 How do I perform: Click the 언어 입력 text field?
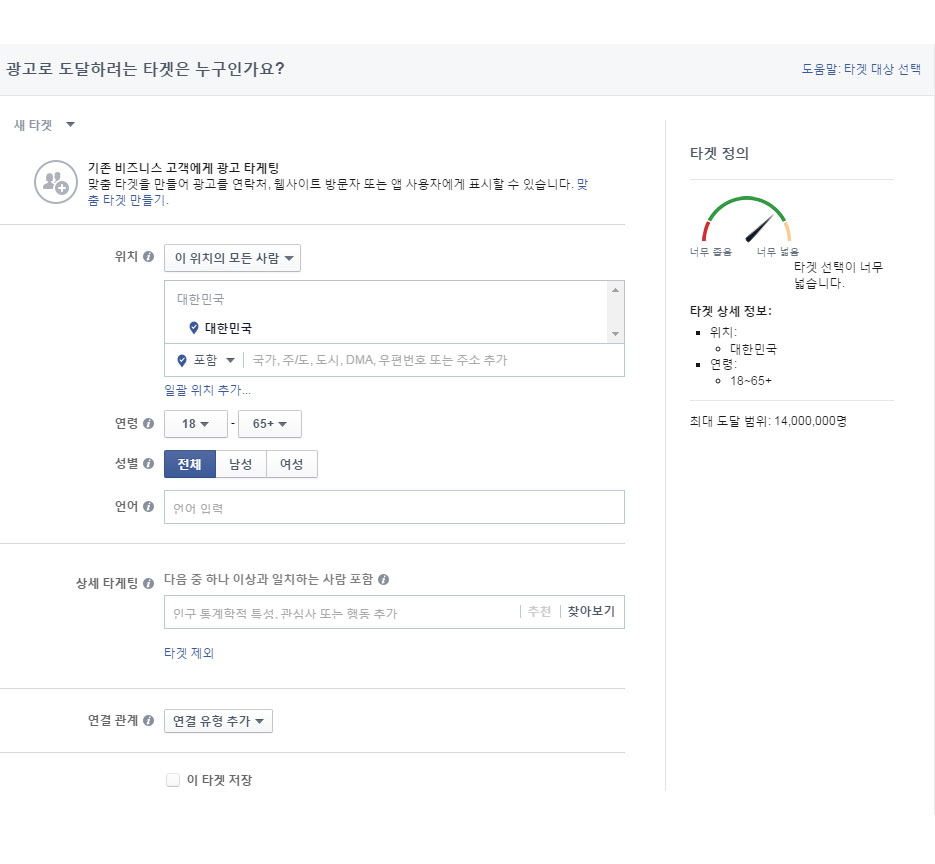(394, 508)
